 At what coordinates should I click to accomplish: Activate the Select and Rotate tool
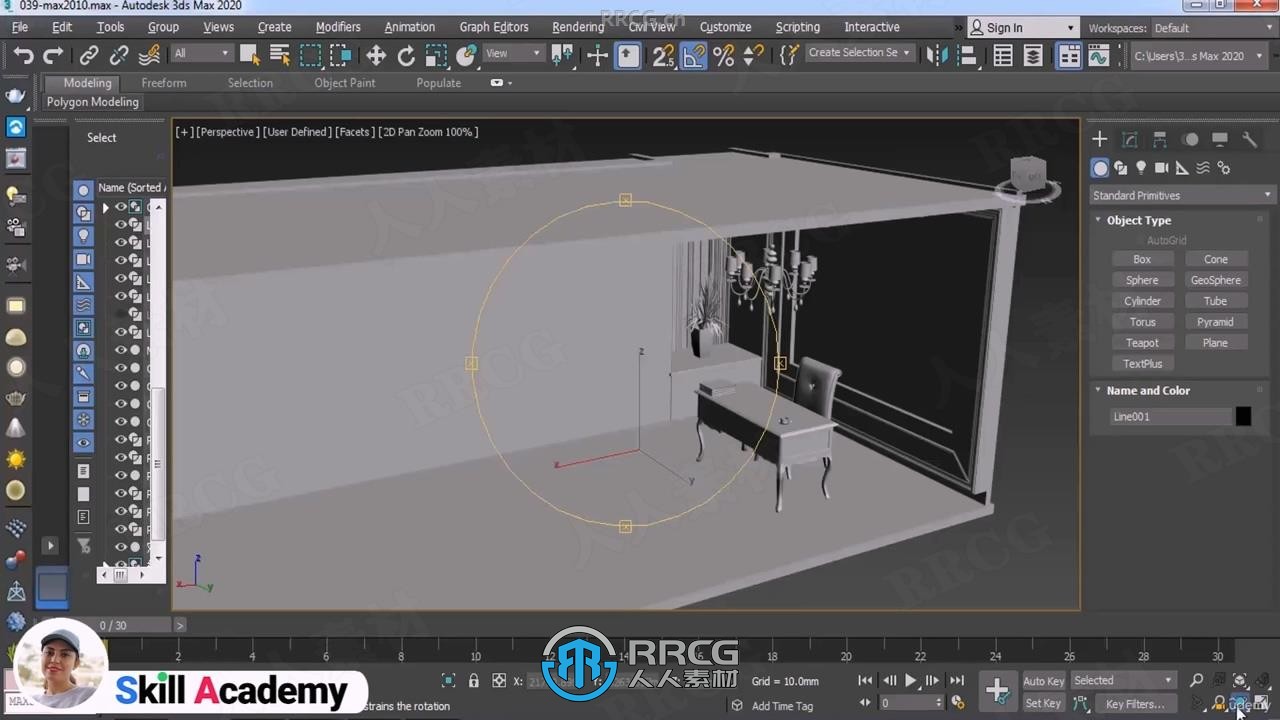406,56
